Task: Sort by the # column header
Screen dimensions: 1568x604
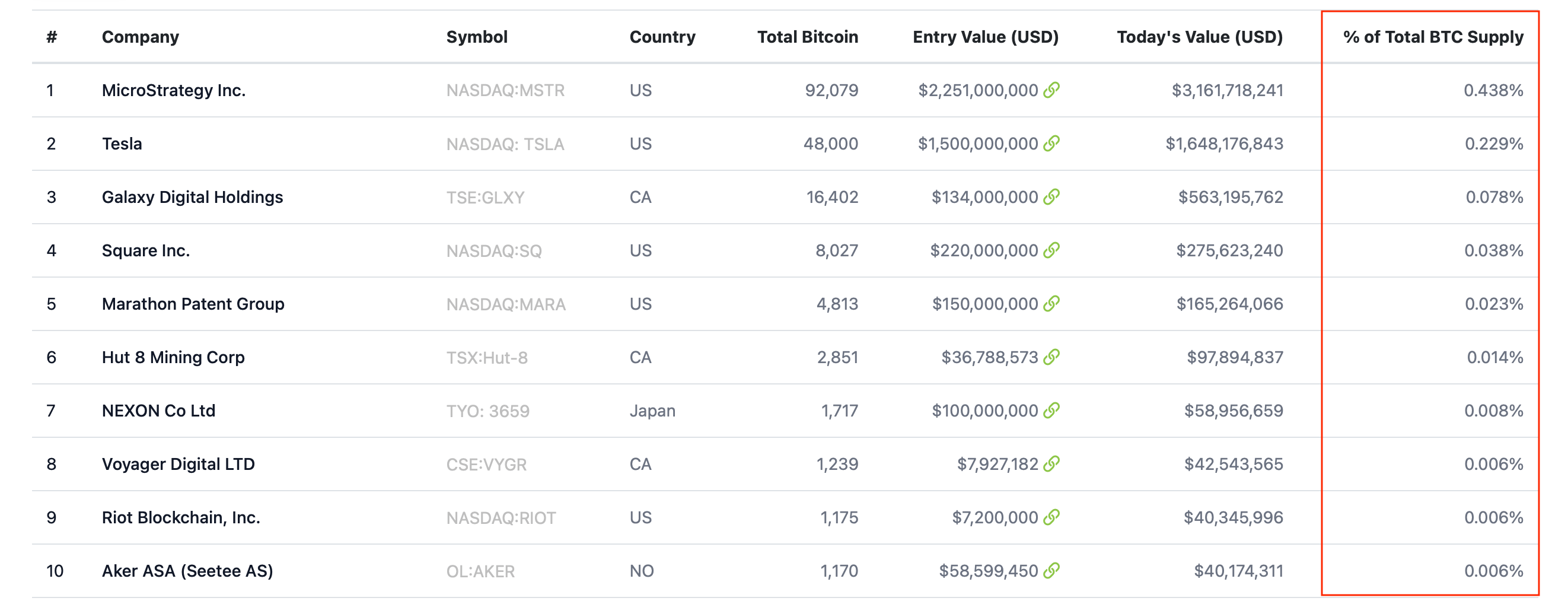Action: 52,37
